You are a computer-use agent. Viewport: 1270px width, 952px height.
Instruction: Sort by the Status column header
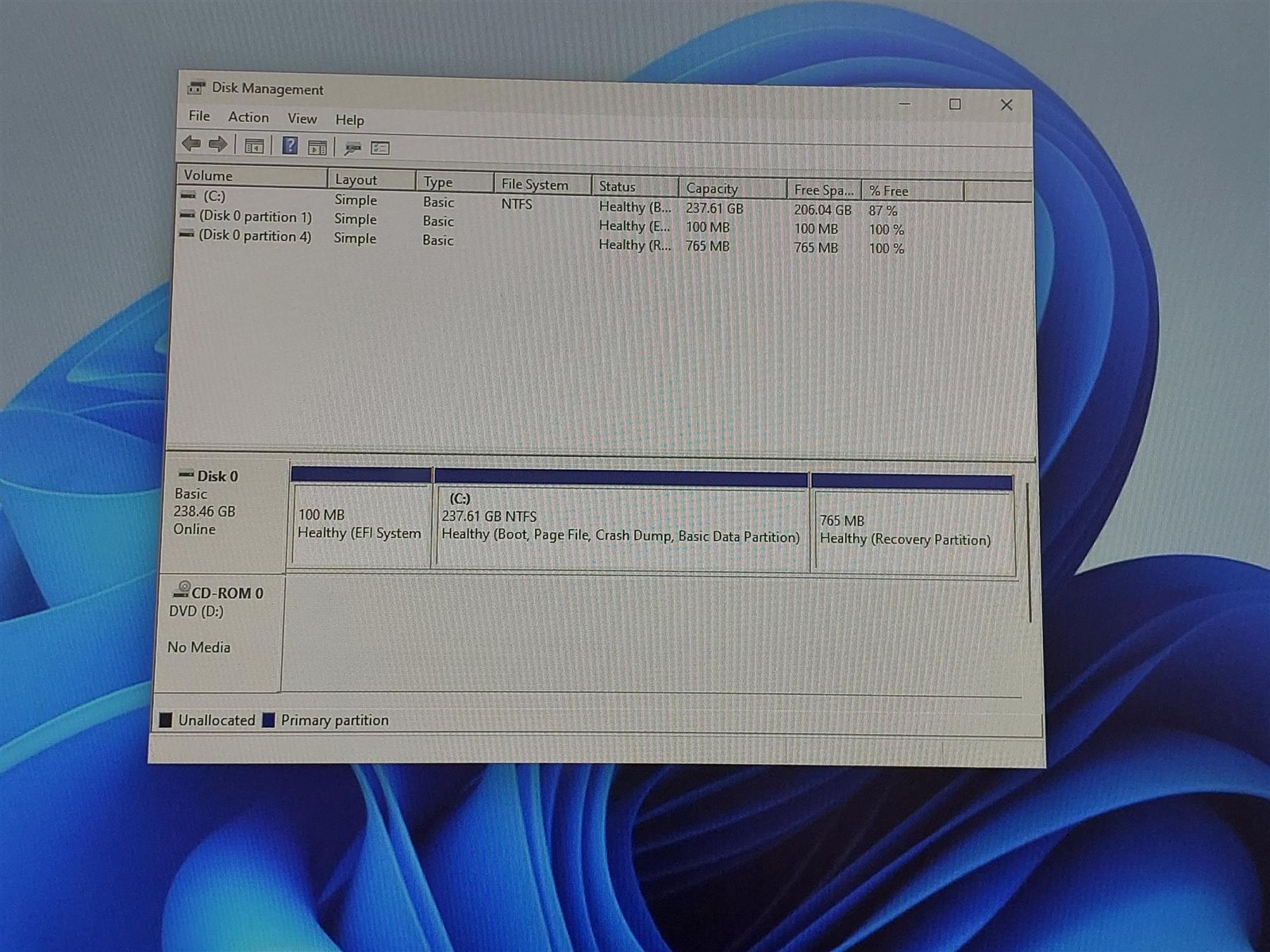tap(635, 186)
